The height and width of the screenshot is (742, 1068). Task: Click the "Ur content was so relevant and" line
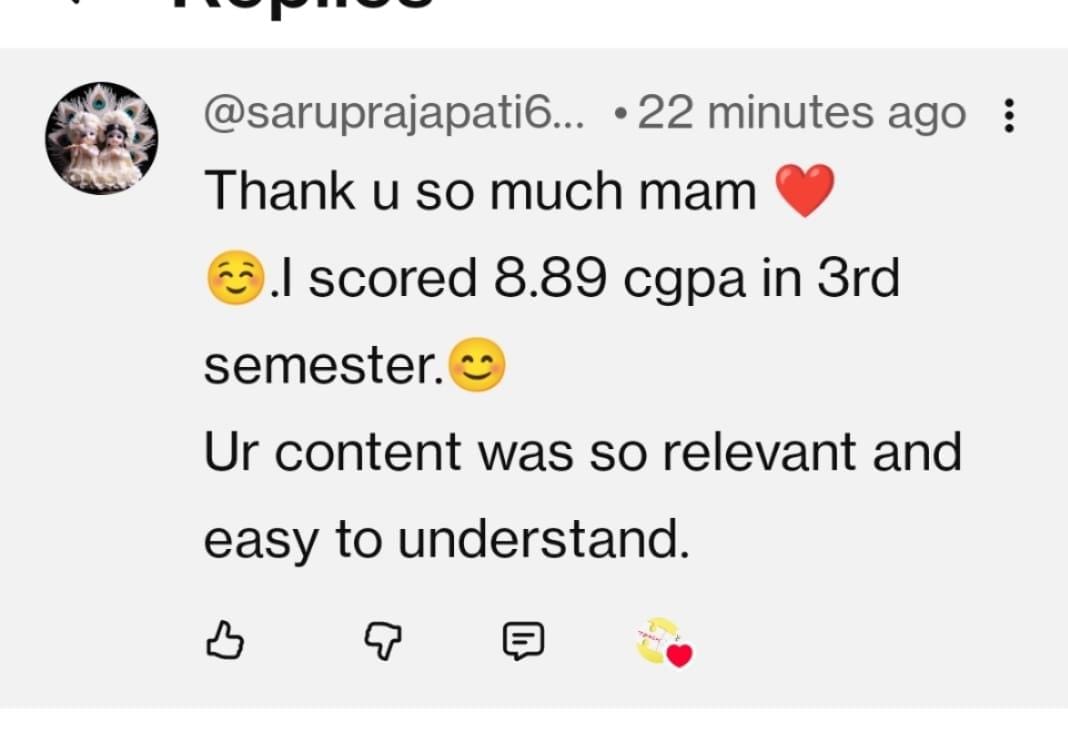[x=582, y=452]
